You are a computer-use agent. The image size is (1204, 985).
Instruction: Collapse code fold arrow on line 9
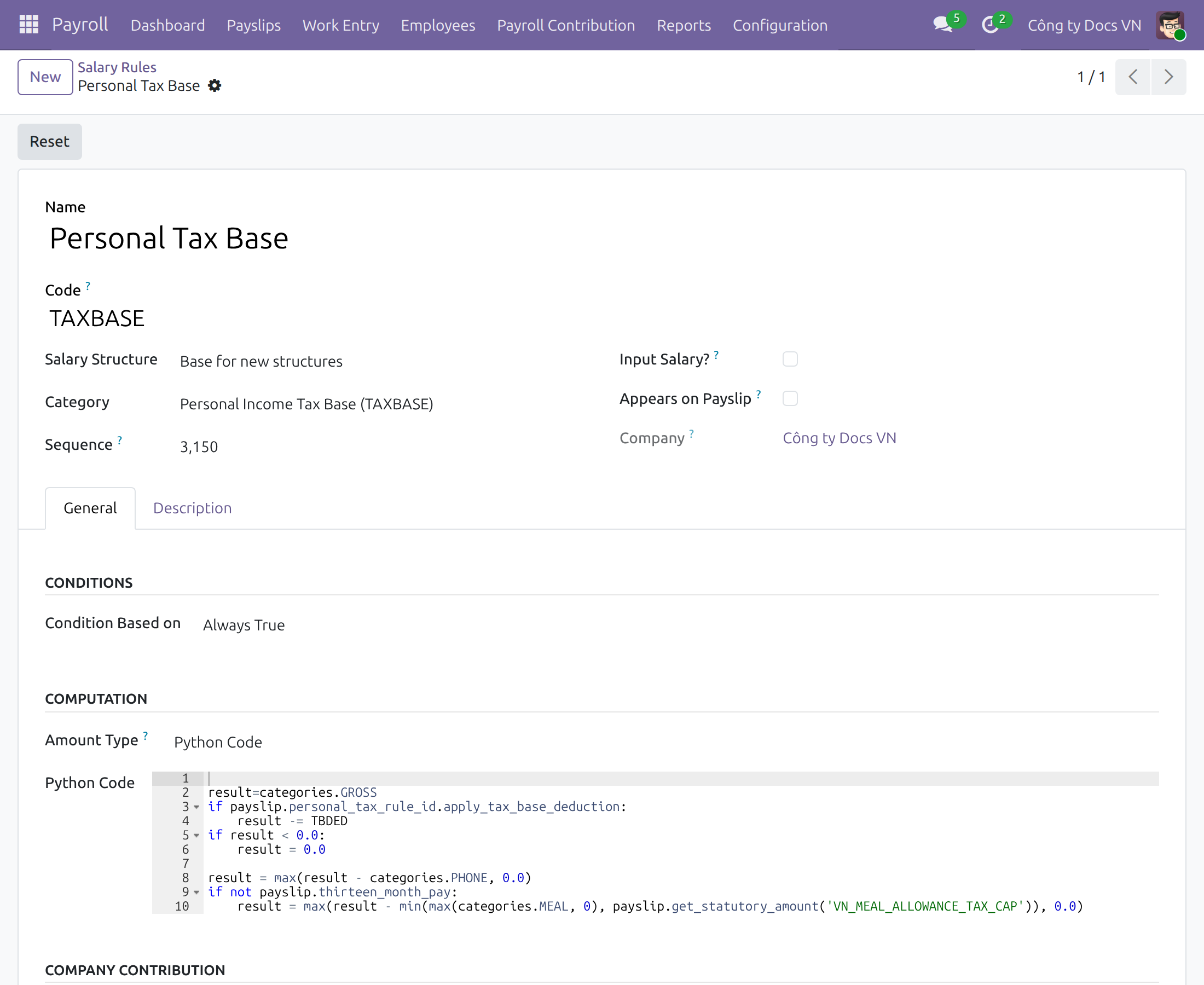pos(196,892)
